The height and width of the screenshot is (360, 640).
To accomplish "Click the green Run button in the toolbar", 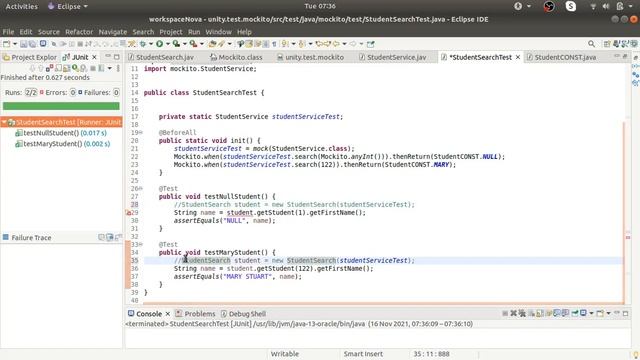I will pyautogui.click(x=159, y=44).
